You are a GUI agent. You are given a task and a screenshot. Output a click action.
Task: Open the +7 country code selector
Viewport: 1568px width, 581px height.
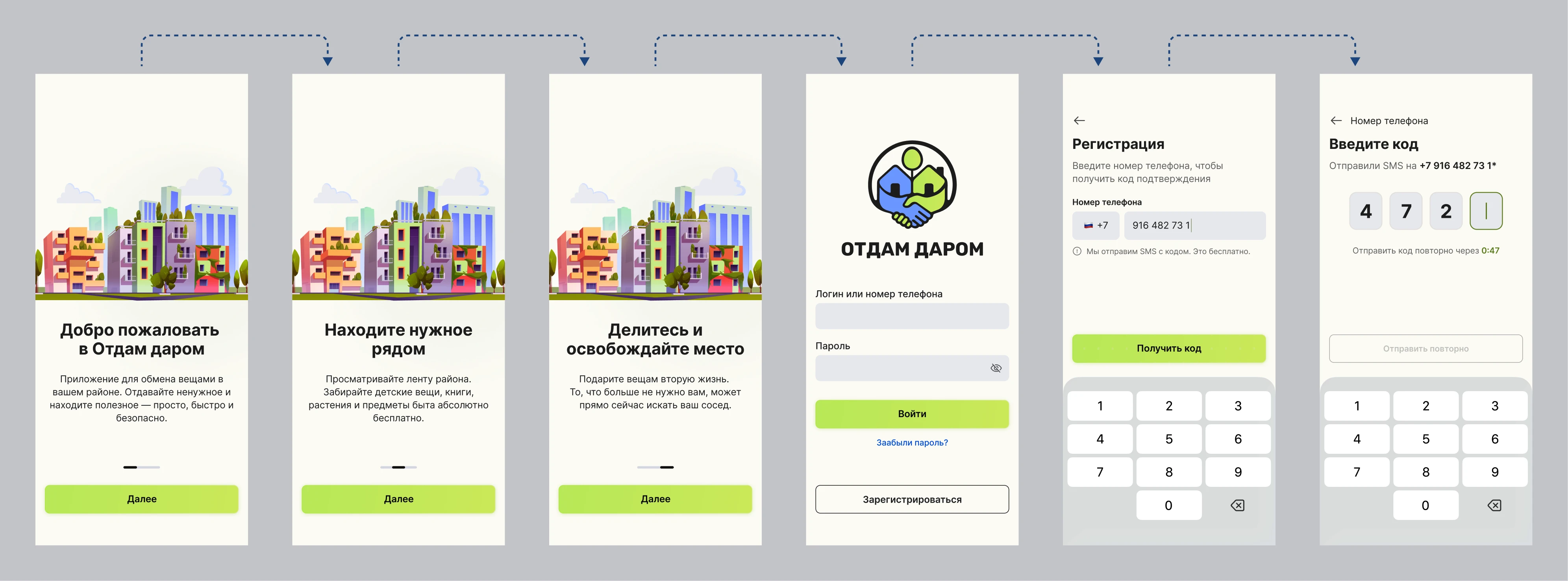tap(1096, 225)
